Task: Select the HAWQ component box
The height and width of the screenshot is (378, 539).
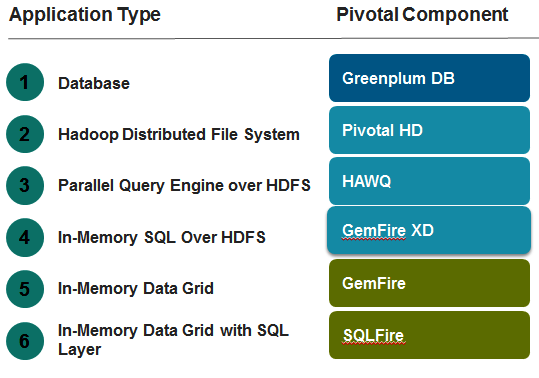Action: (x=429, y=181)
